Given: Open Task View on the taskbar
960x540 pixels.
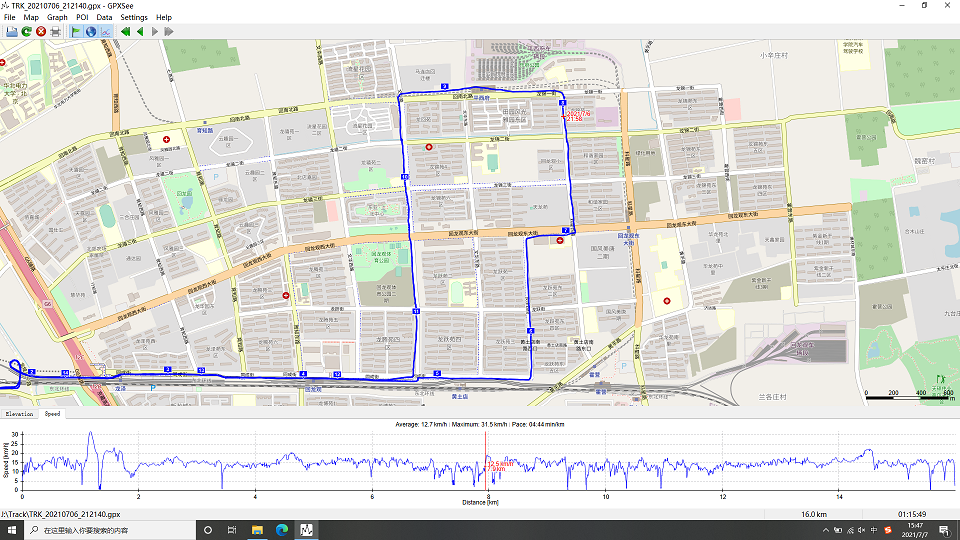Looking at the screenshot, I should 232,530.
